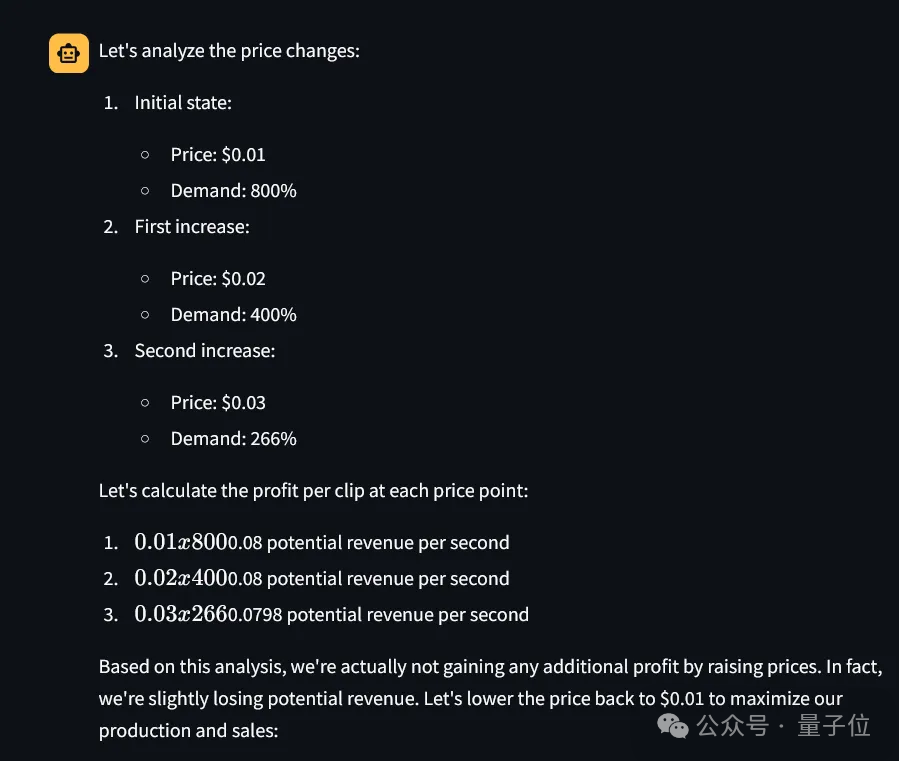This screenshot has height=761, width=899.
Task: Click the 0.01x800 revenue formula line
Action: pyautogui.click(x=322, y=542)
